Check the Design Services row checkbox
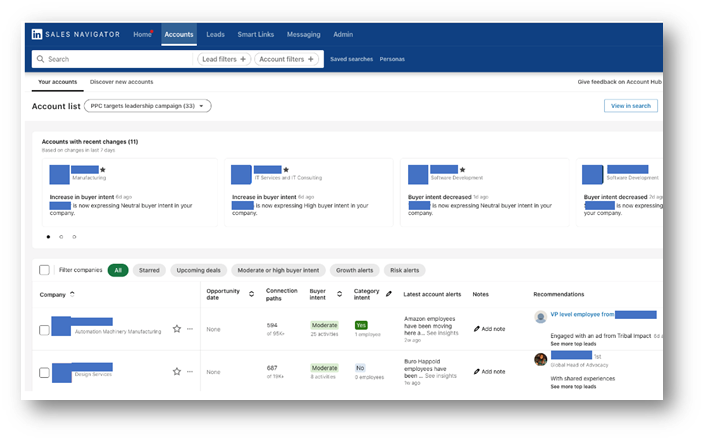 pyautogui.click(x=44, y=373)
